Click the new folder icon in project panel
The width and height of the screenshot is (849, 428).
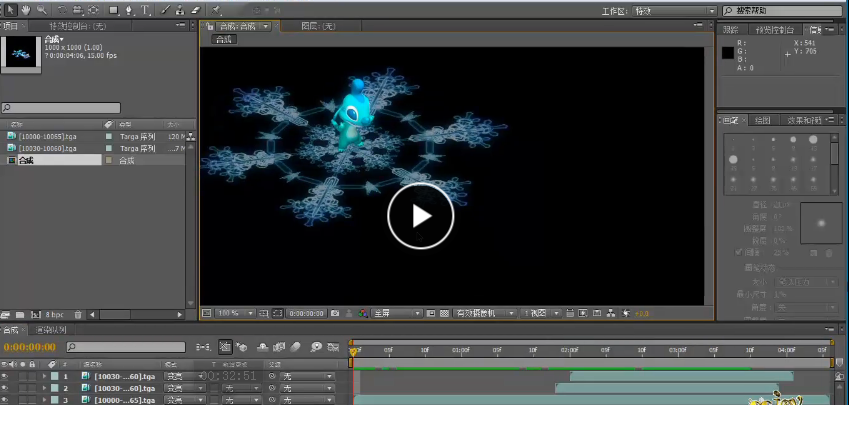click(x=20, y=315)
